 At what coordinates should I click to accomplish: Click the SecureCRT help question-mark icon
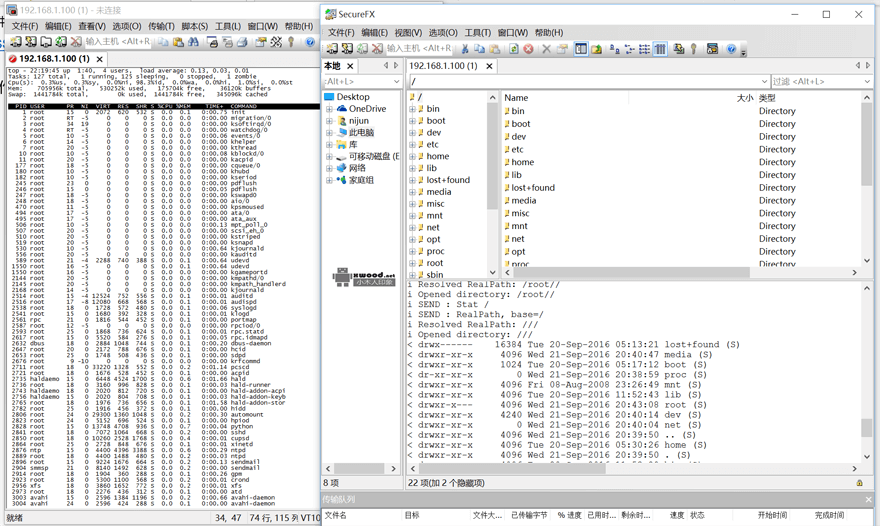click(310, 42)
